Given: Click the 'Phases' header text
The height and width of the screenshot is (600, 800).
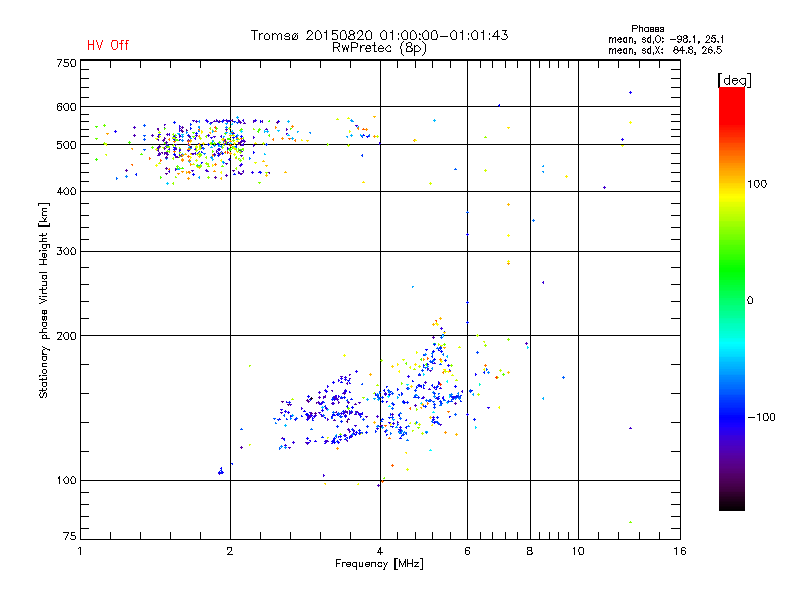Looking at the screenshot, I should [647, 29].
